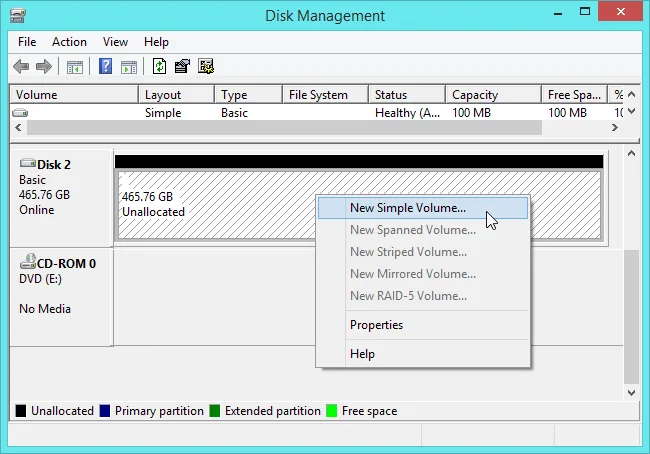Viewport: 650px width, 454px height.
Task: Click the No Media text under CD-ROM 0
Action: [x=45, y=309]
